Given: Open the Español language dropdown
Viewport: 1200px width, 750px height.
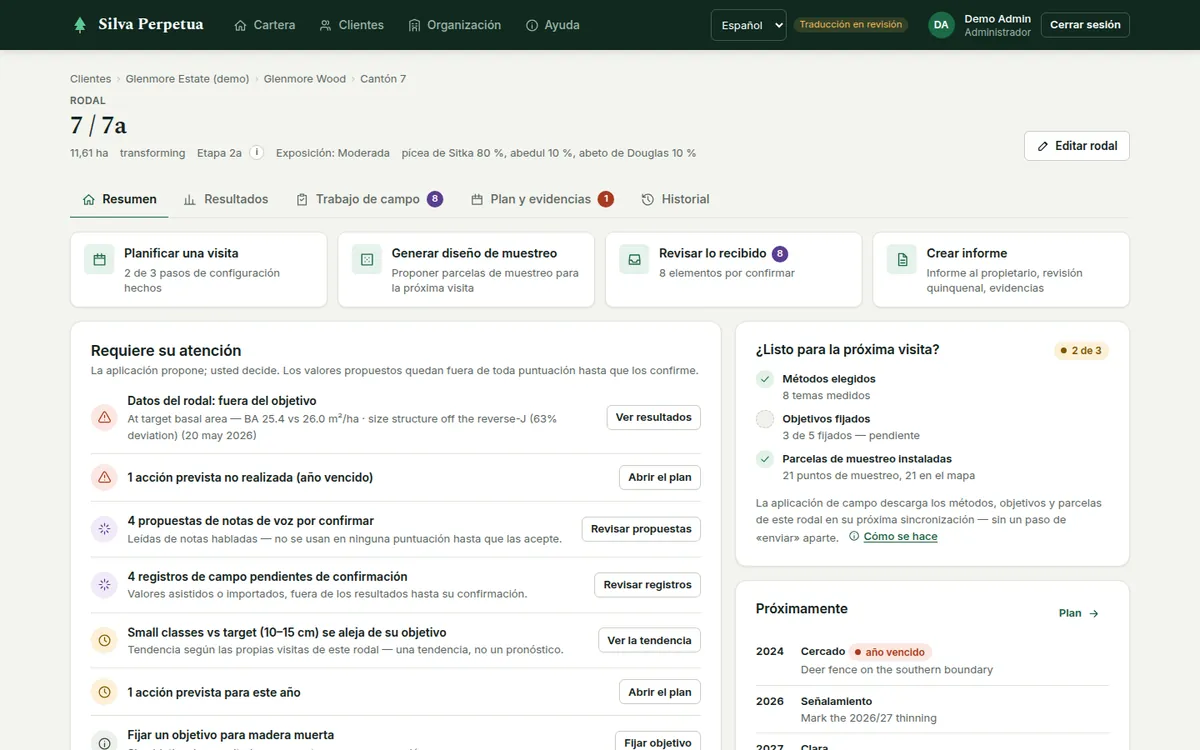Looking at the screenshot, I should (748, 25).
